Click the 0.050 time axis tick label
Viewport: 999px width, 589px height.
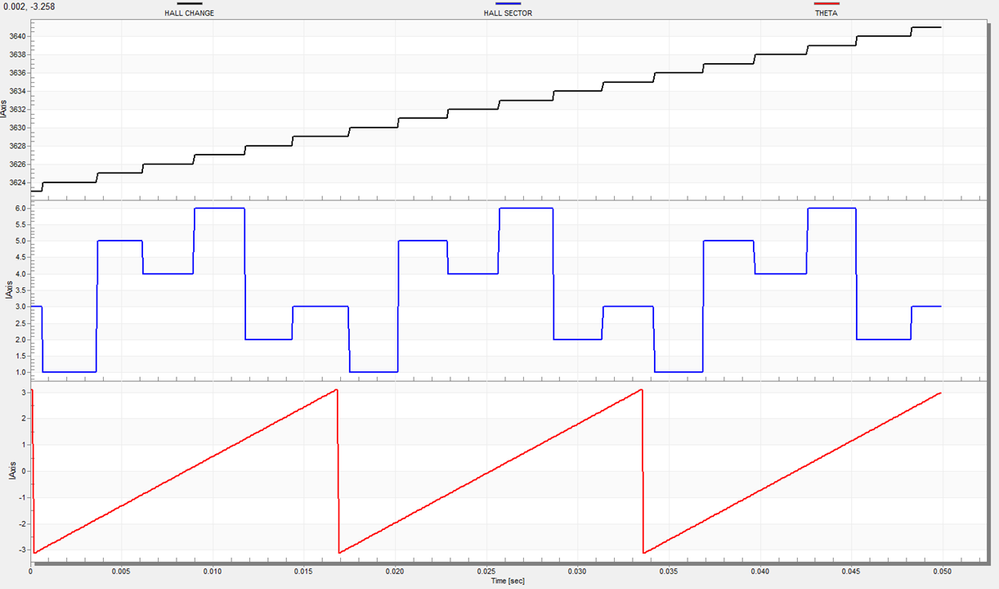click(x=942, y=572)
